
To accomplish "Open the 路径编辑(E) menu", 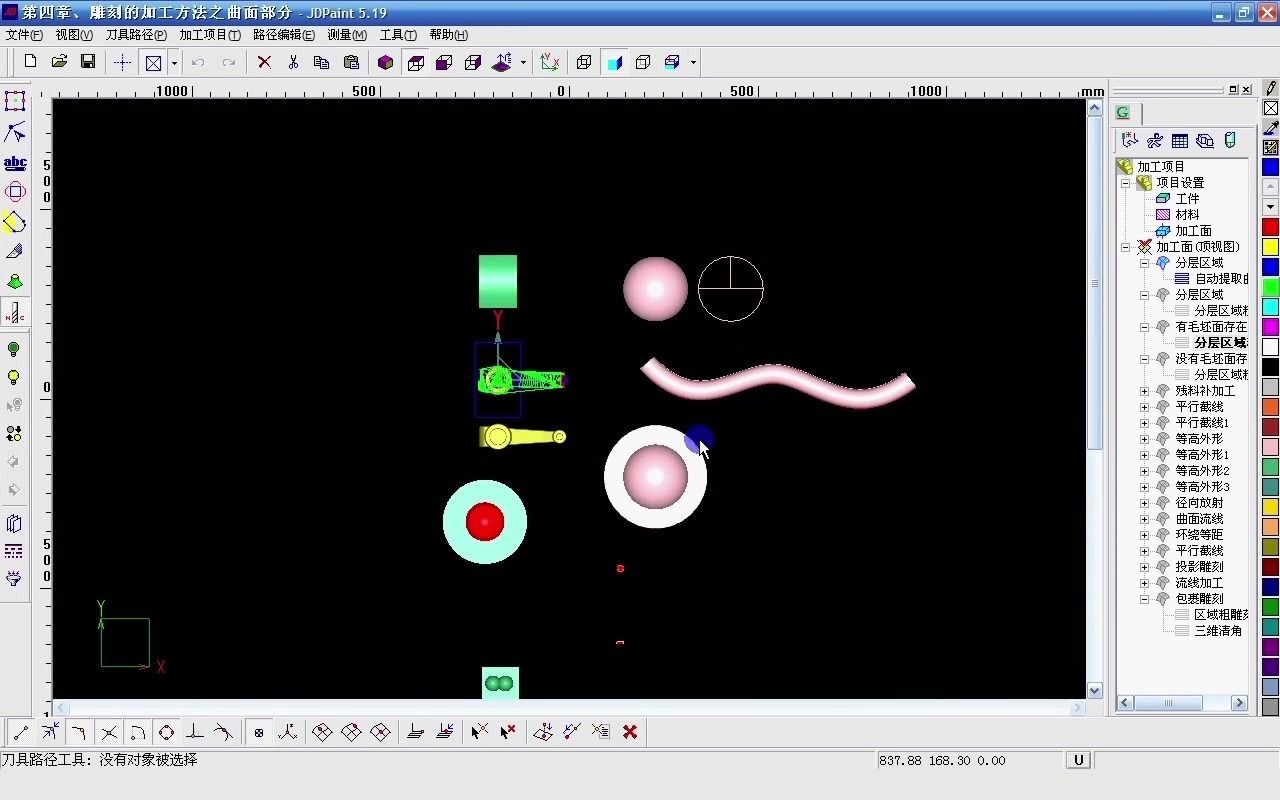I will click(x=284, y=35).
